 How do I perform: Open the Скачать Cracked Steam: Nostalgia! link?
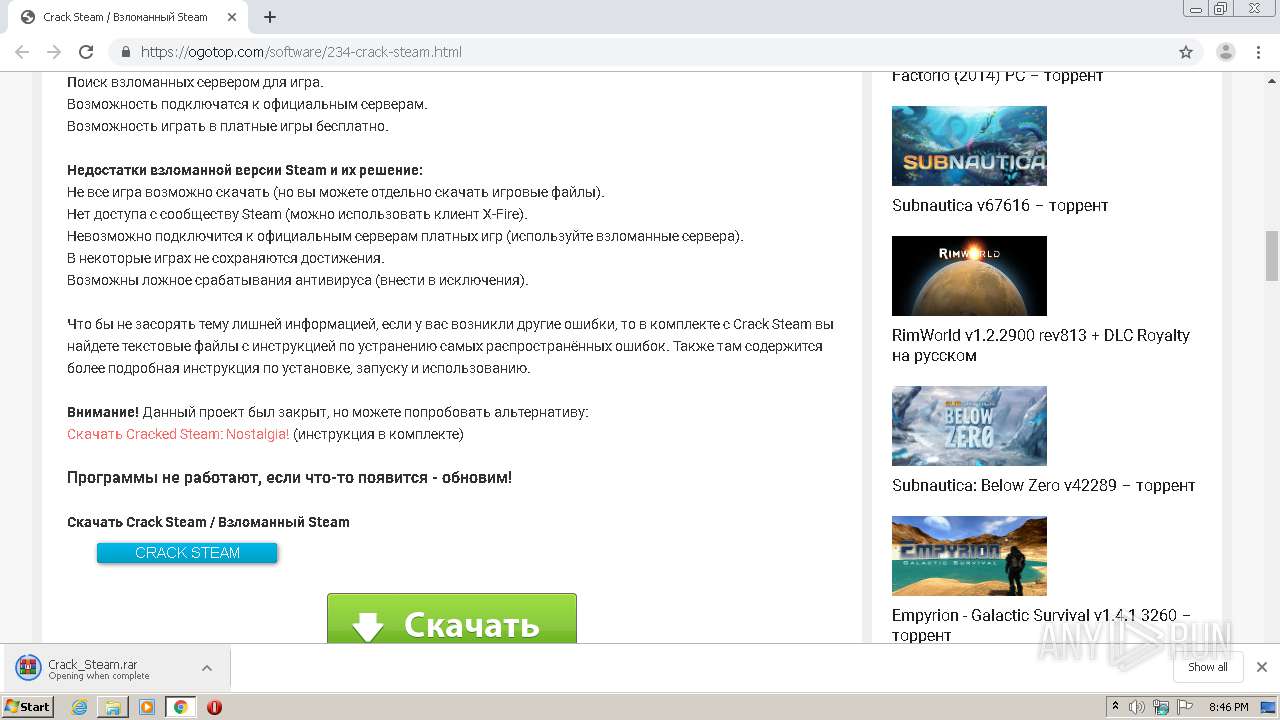pyautogui.click(x=178, y=434)
